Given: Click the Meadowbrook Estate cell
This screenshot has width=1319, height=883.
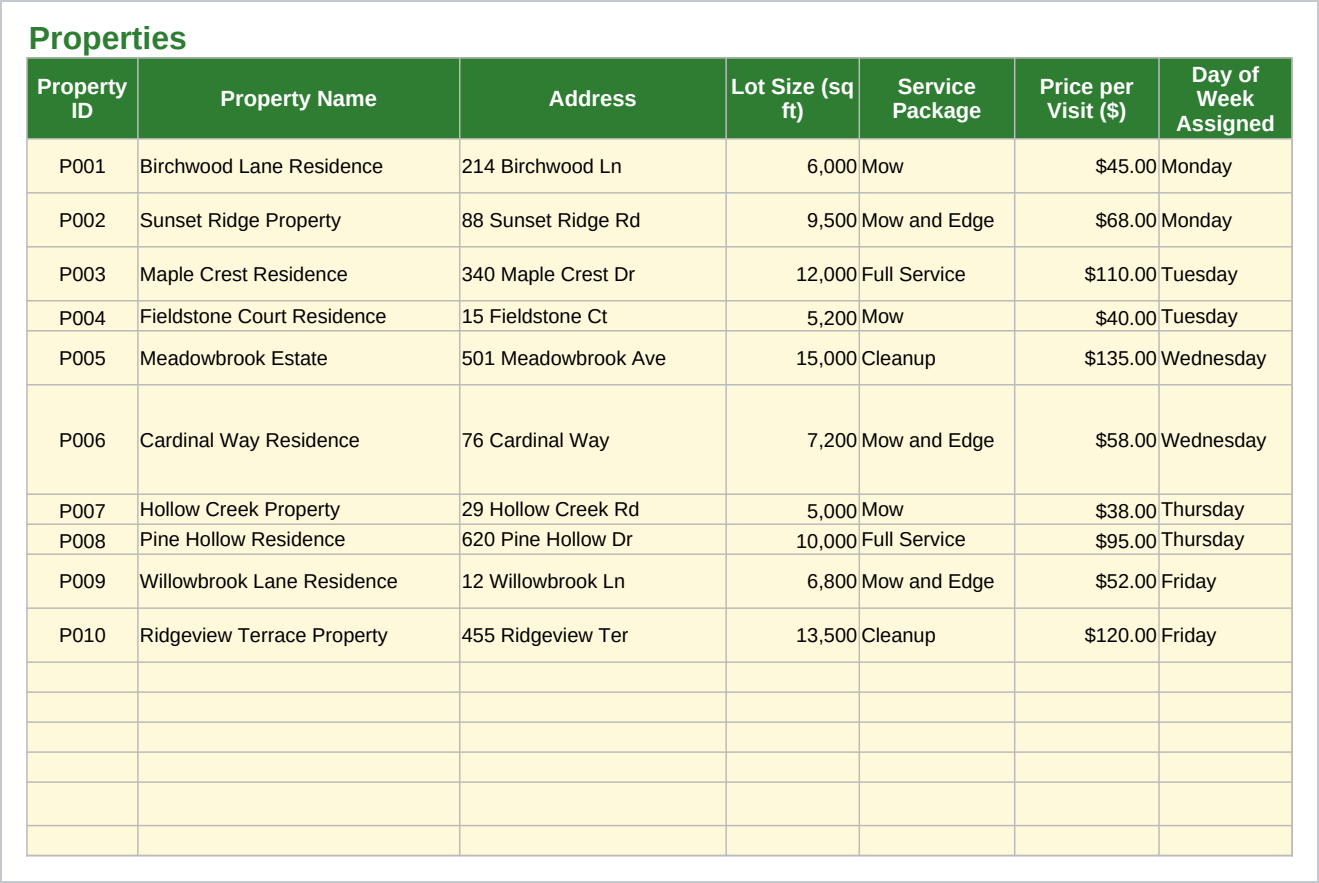Looking at the screenshot, I should [299, 359].
